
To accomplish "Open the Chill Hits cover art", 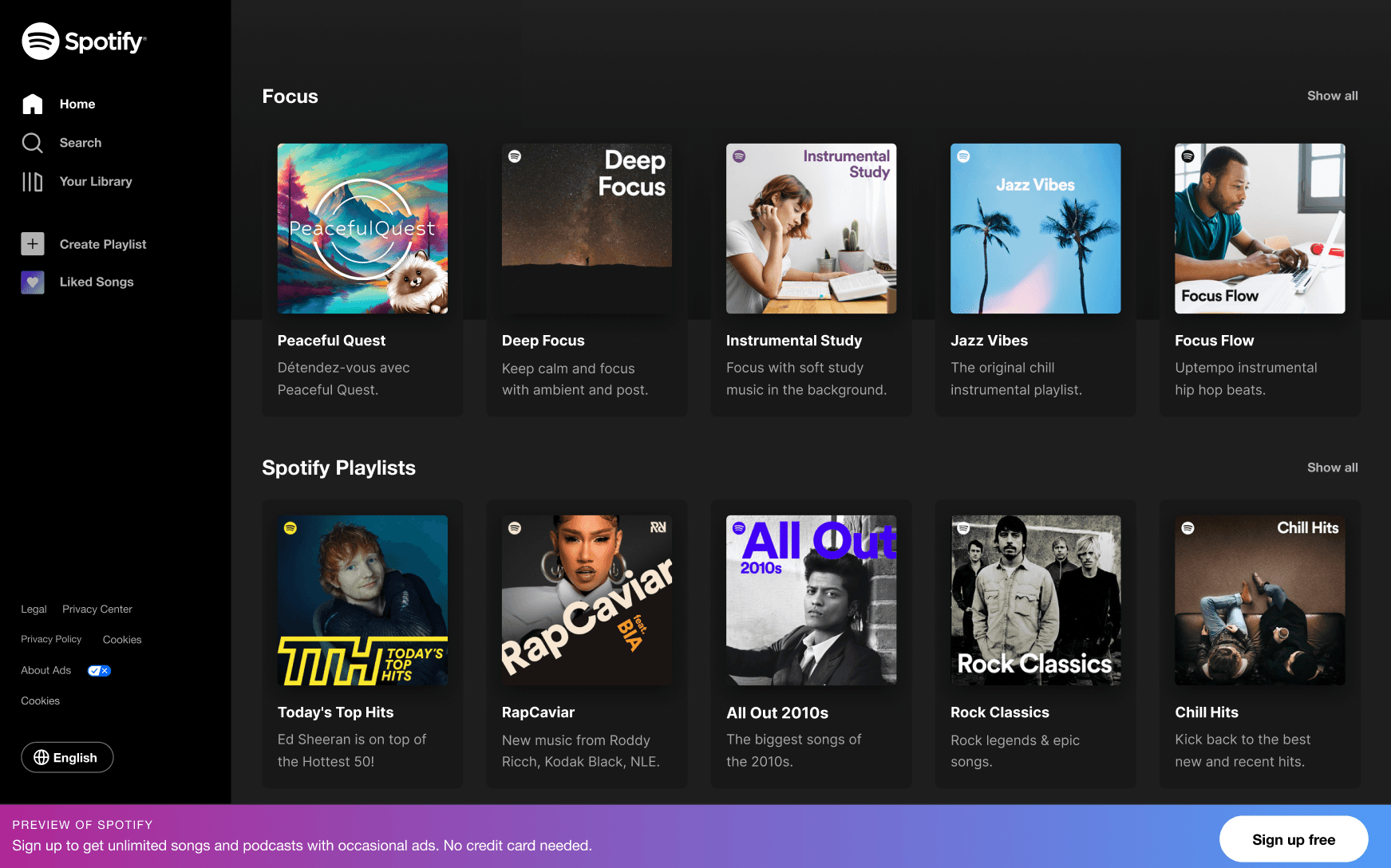I will (x=1259, y=601).
